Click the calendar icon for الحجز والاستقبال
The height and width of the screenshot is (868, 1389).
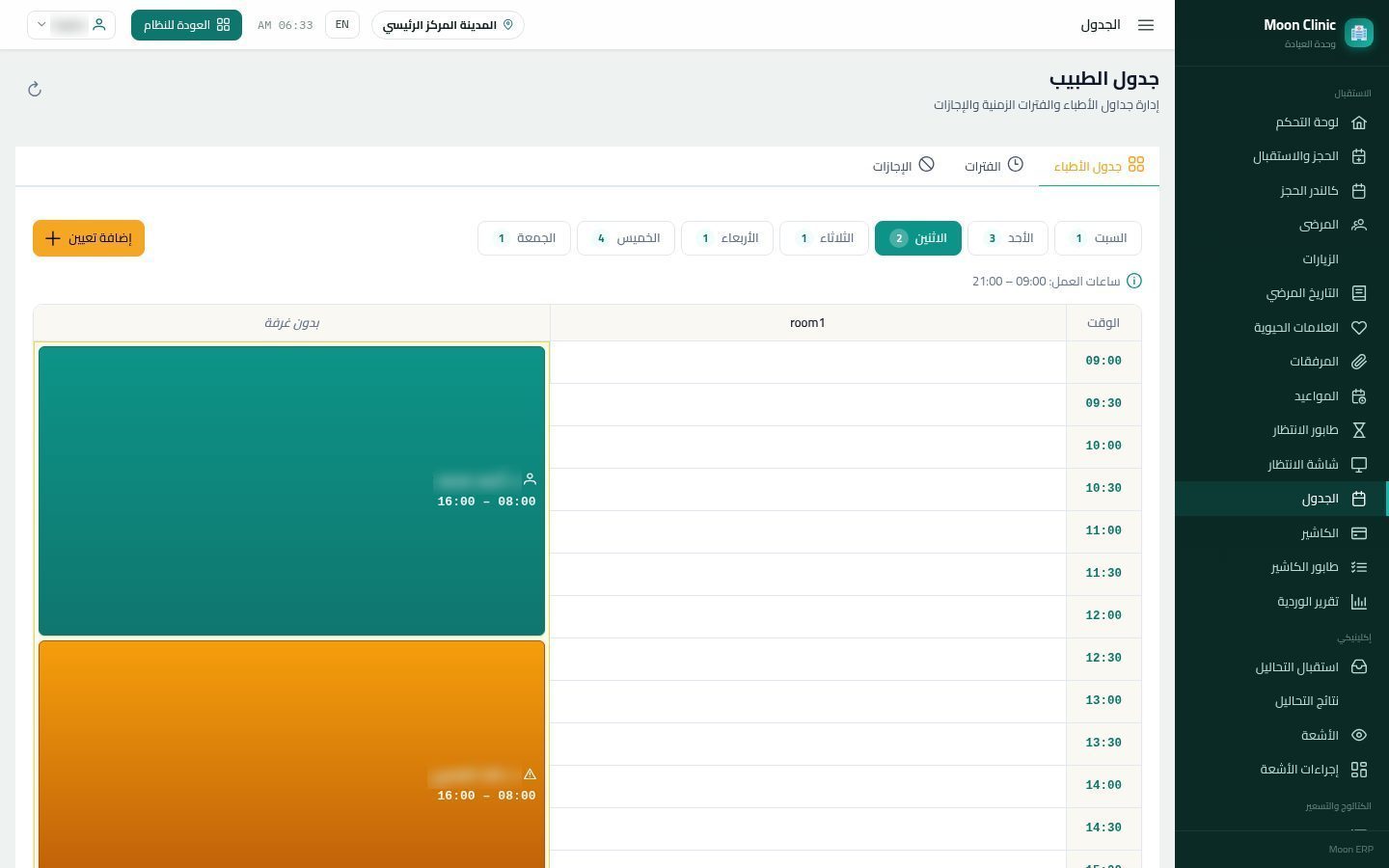coord(1359,156)
